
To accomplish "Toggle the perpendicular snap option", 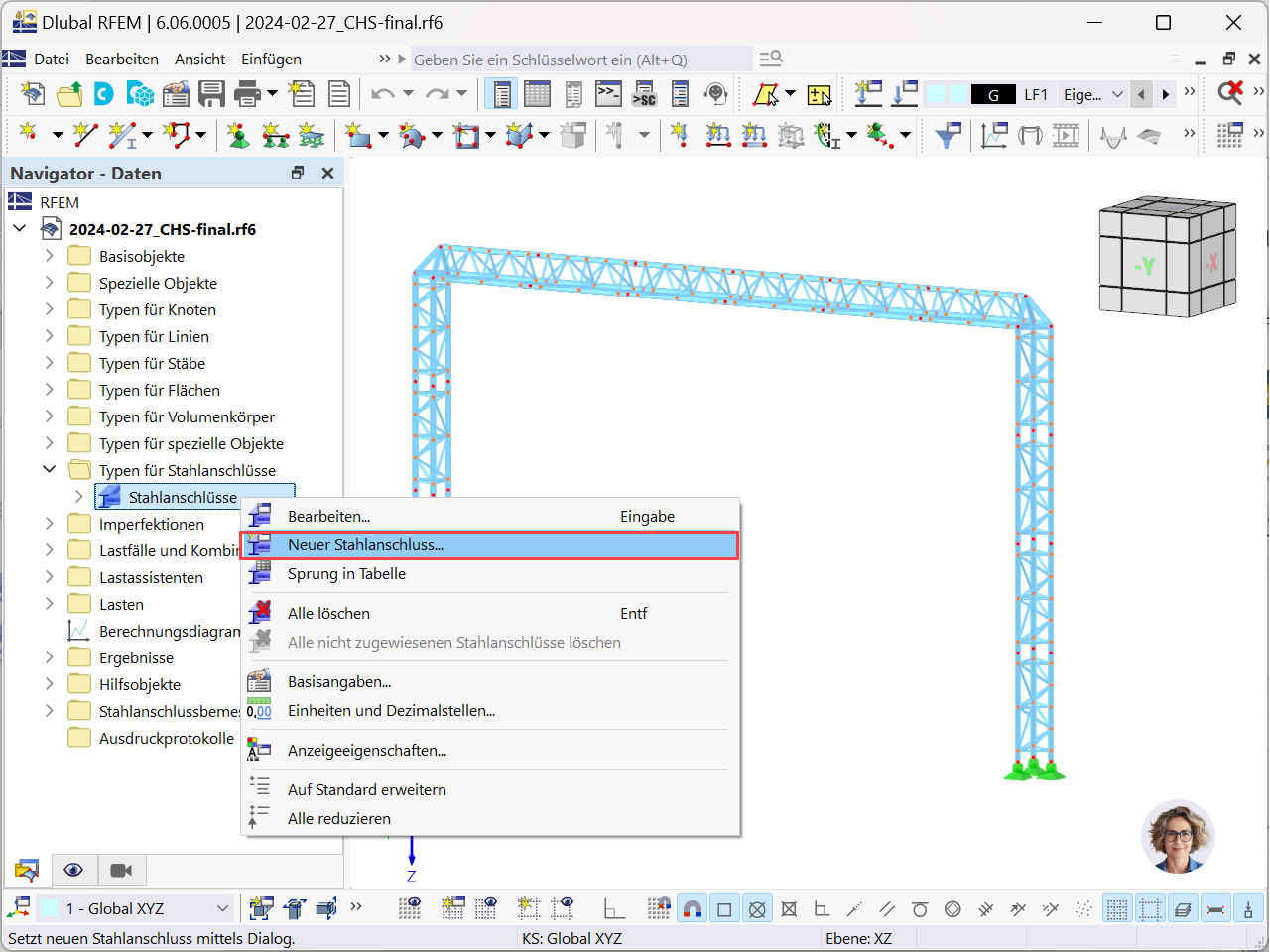I will pyautogui.click(x=822, y=908).
